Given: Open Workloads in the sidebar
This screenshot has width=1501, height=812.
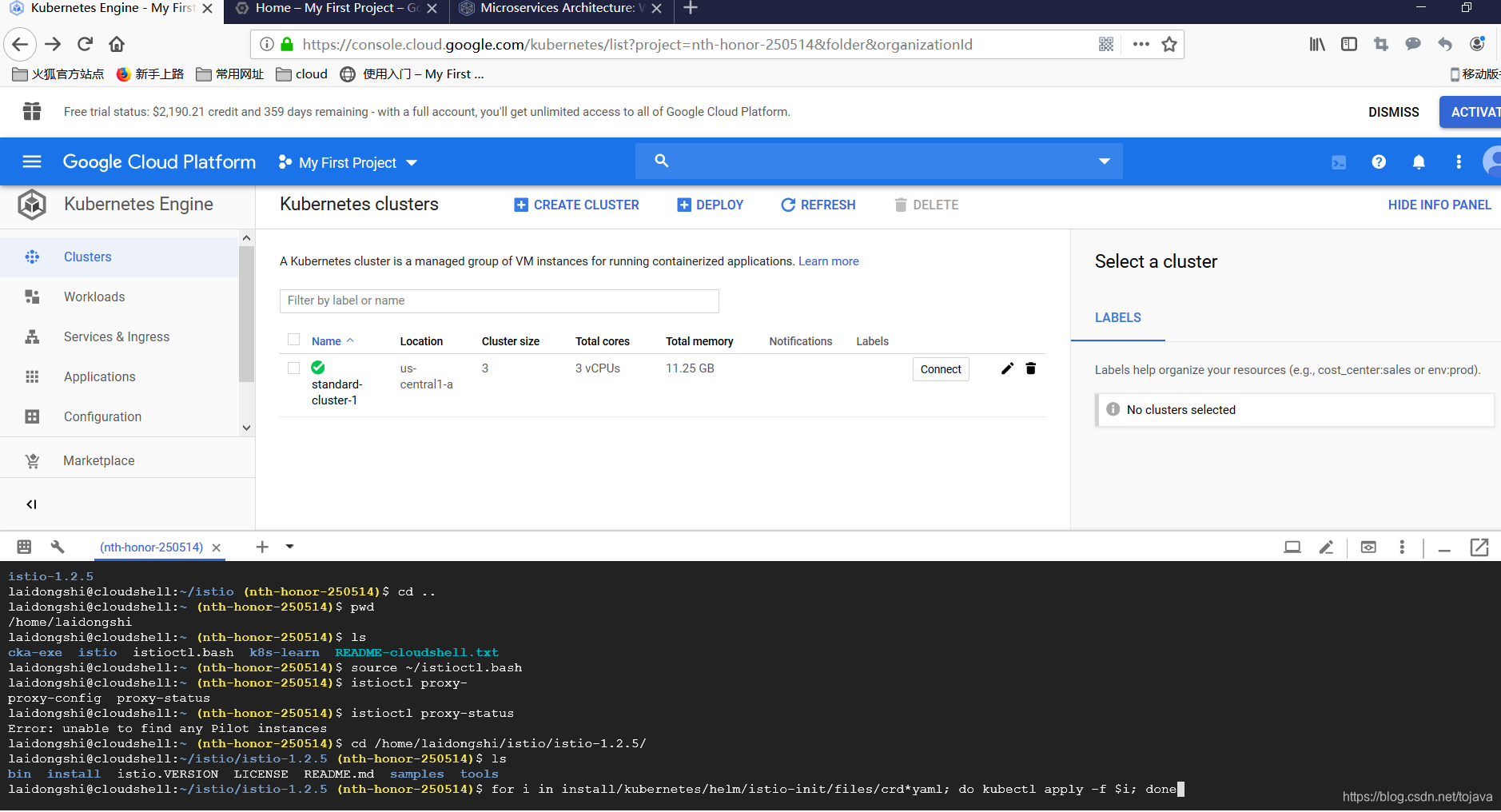Looking at the screenshot, I should point(119,297).
